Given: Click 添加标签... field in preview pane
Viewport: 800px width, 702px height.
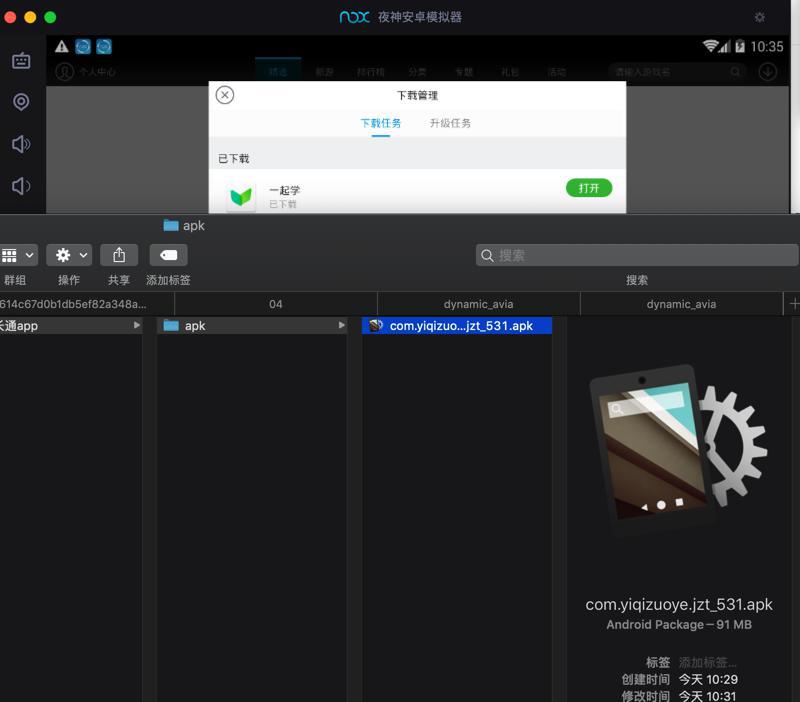Looking at the screenshot, I should 707,662.
